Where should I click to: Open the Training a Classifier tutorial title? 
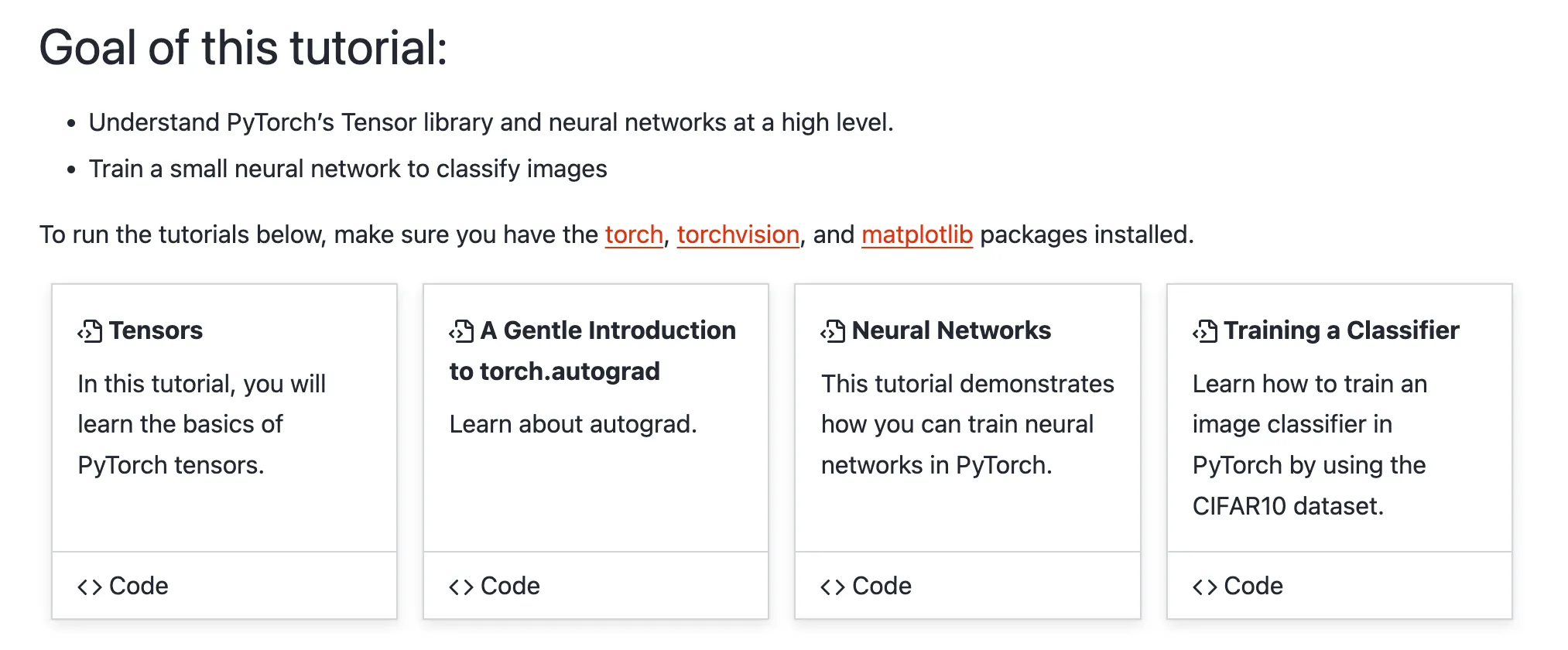click(x=1341, y=330)
